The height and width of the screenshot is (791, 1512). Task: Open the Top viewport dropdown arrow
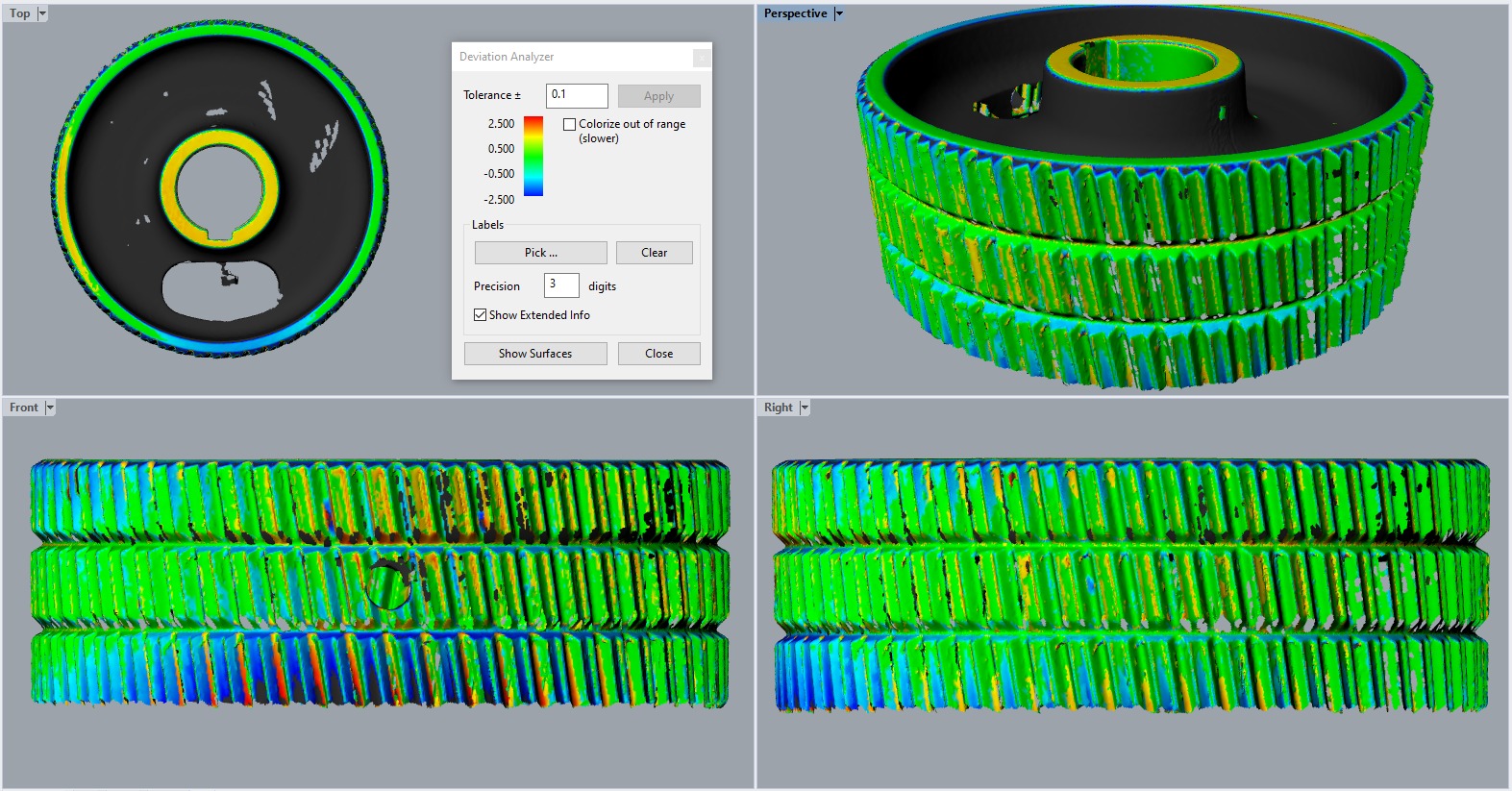click(41, 13)
